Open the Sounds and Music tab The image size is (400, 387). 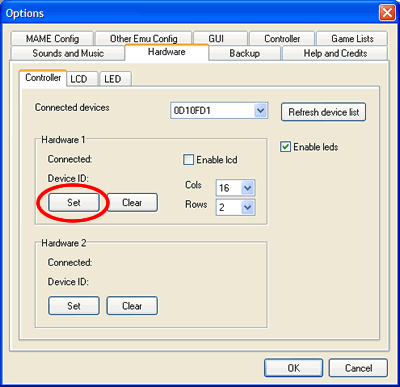coord(68,53)
